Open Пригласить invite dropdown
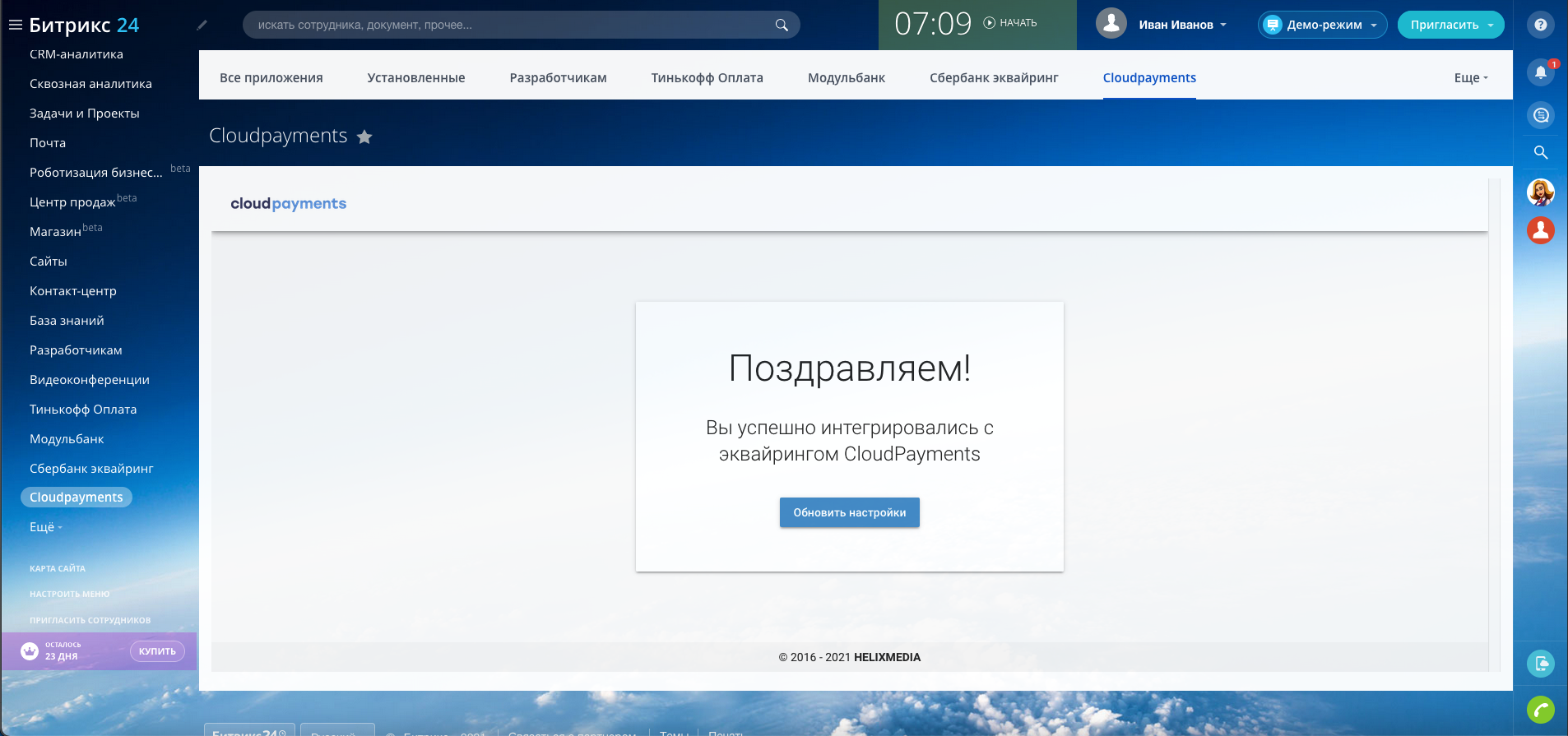The height and width of the screenshot is (736, 1568). 1451,25
